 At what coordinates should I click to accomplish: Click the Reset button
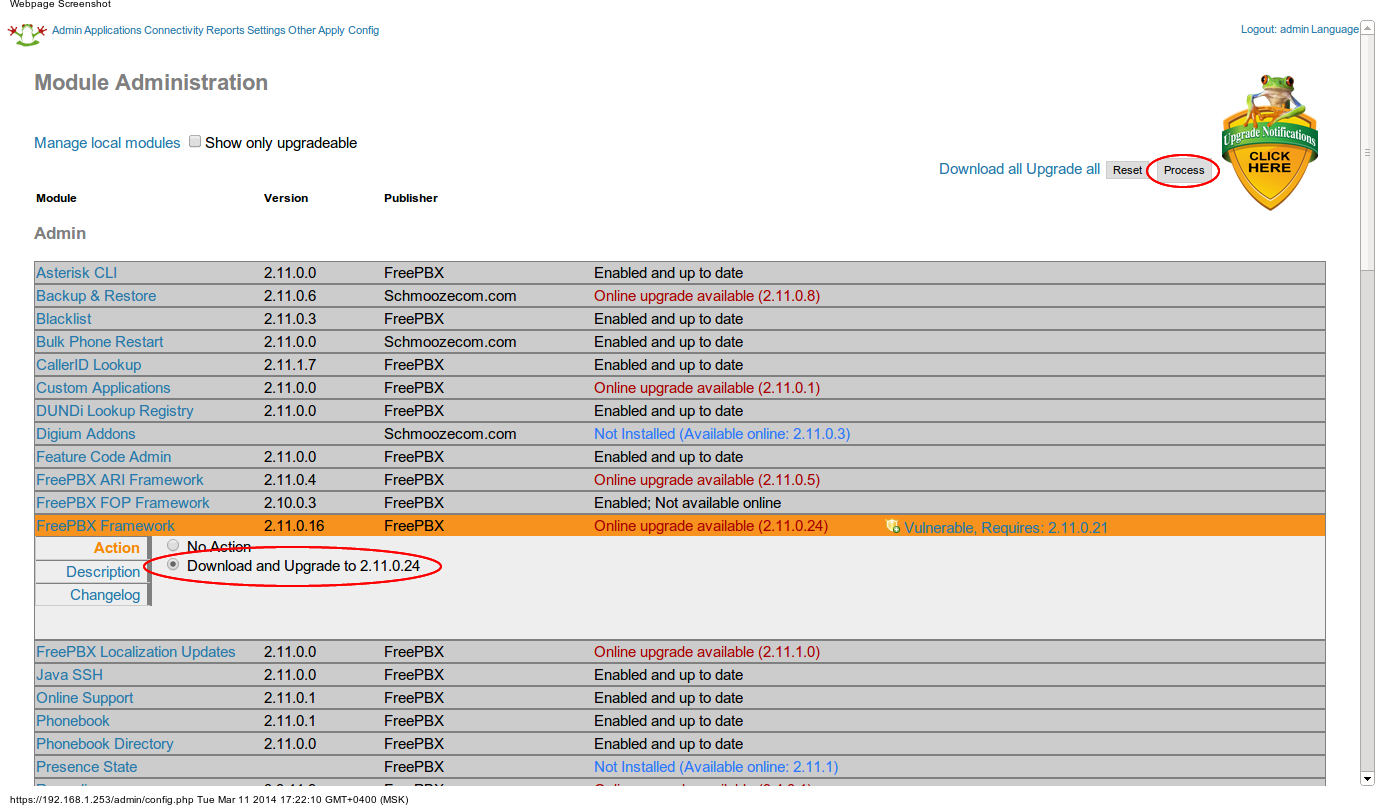coord(1128,170)
